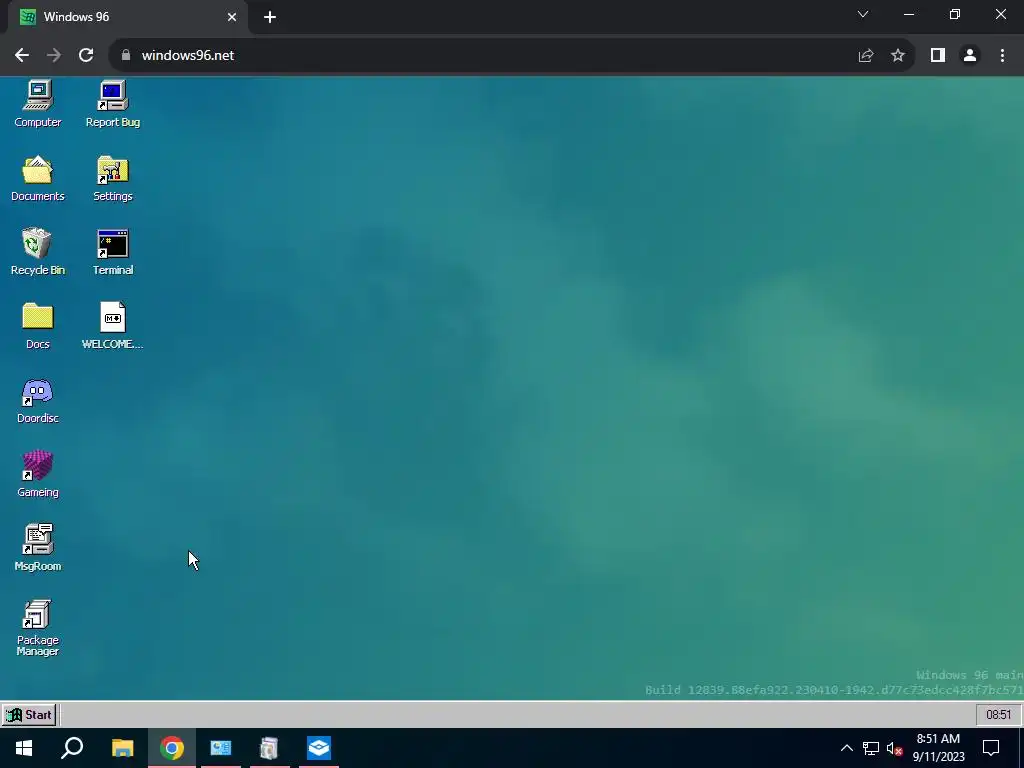
Task: Click the Windows 96 Start button
Action: (29, 714)
